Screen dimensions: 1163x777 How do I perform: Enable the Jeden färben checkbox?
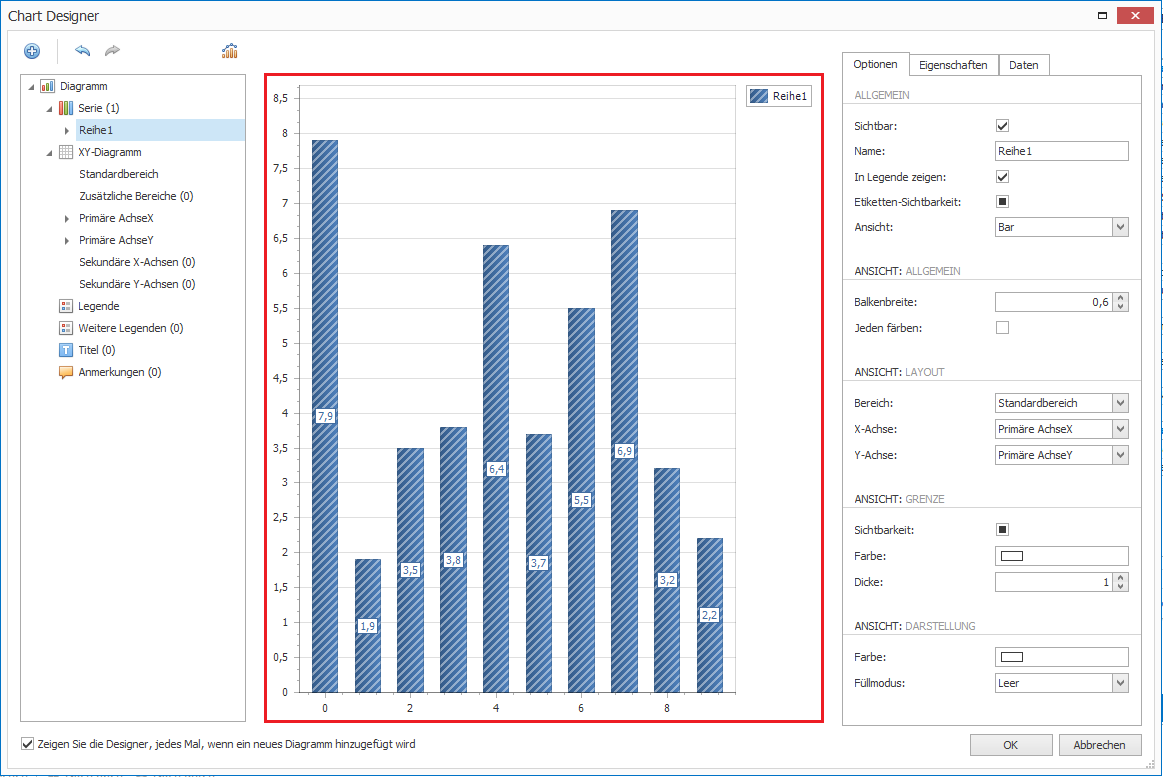pos(1002,328)
